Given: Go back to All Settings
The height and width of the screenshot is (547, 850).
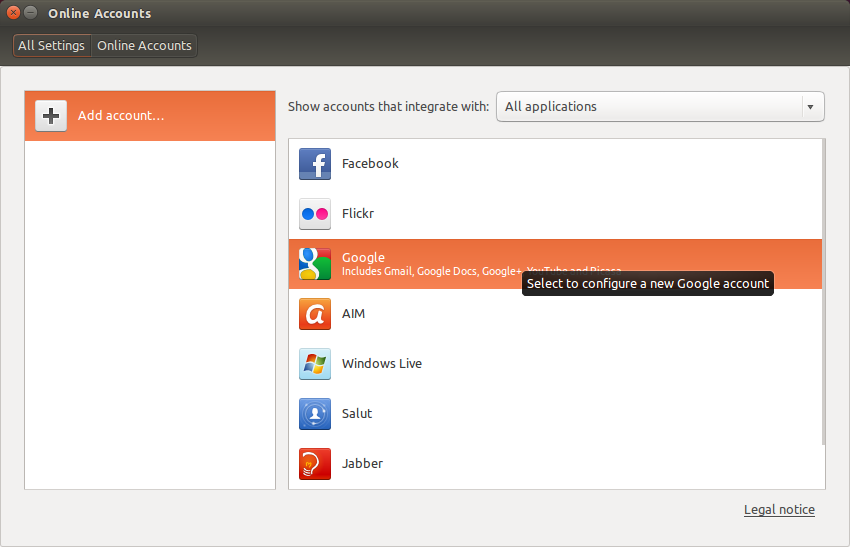Looking at the screenshot, I should (51, 46).
